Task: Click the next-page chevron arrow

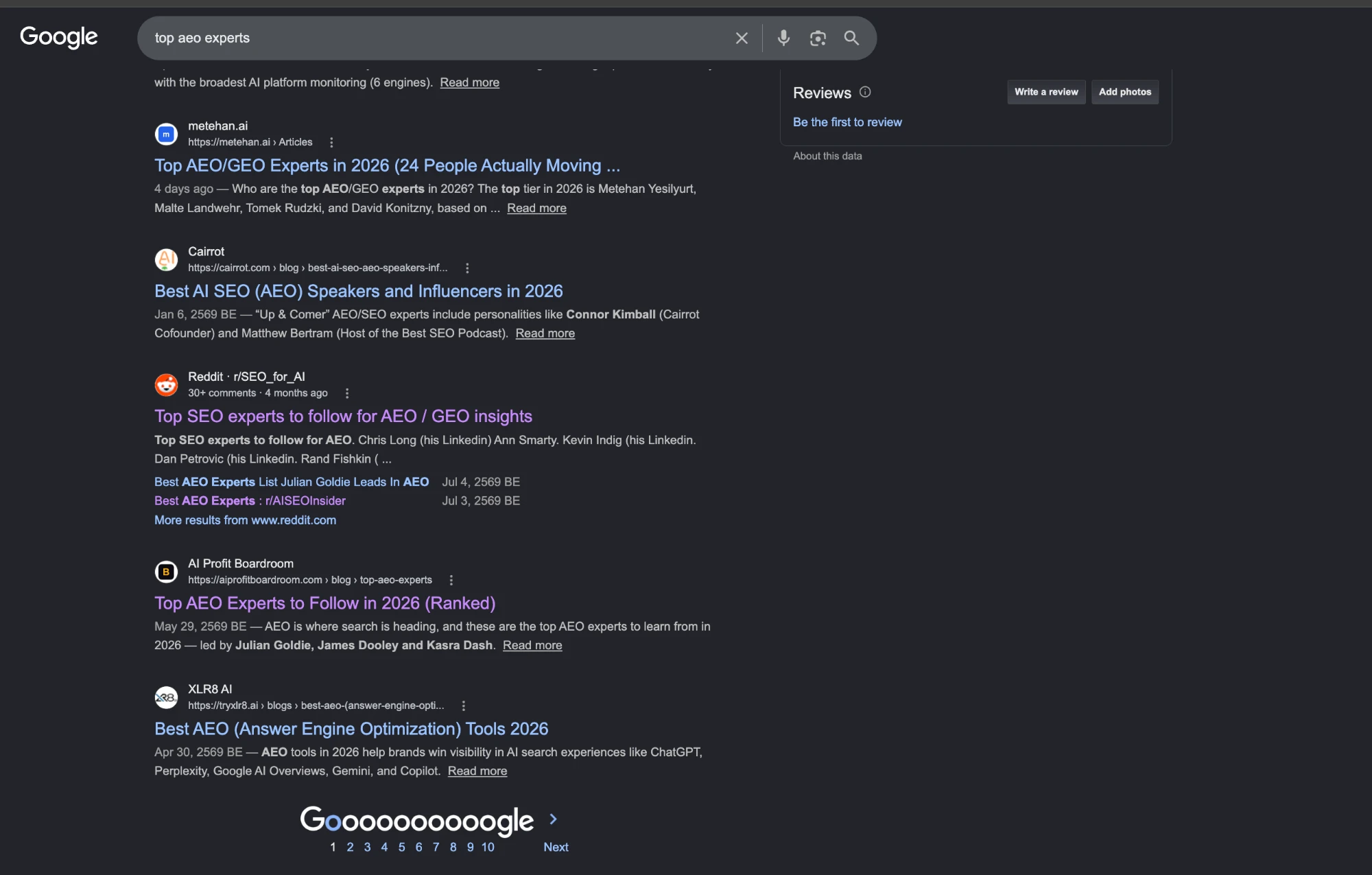Action: pos(554,819)
